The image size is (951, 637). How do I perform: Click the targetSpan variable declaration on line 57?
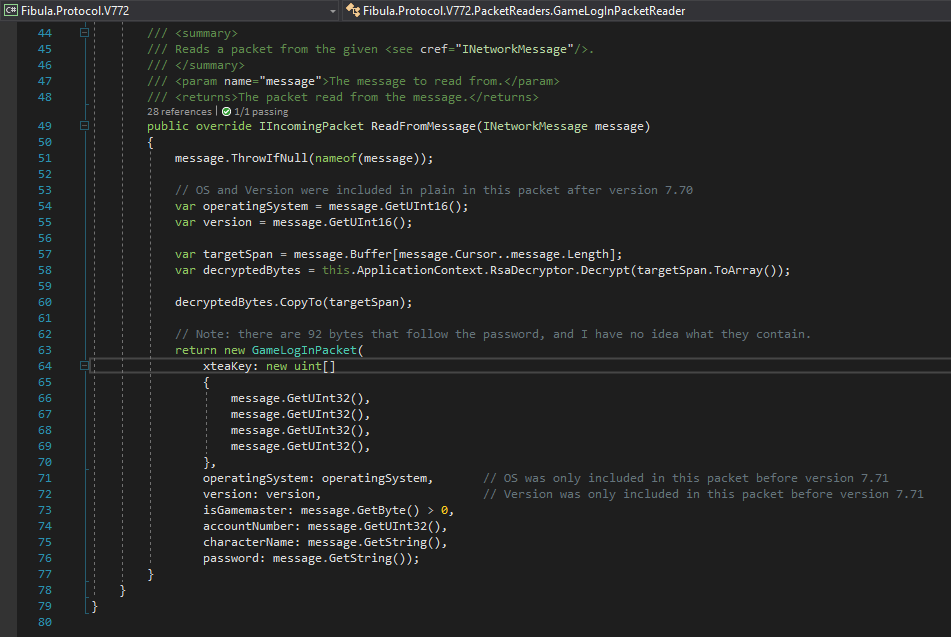click(238, 254)
